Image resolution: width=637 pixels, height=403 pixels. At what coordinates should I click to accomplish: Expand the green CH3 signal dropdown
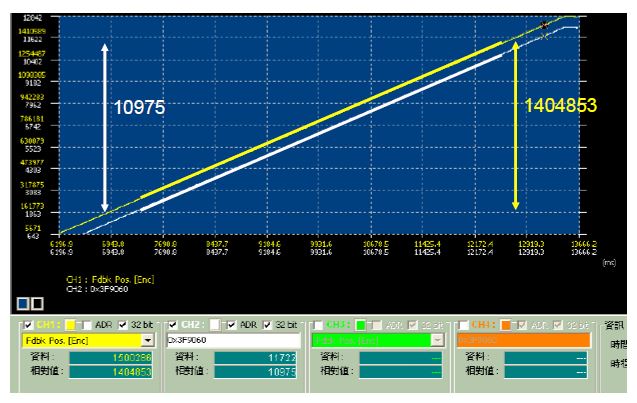(x=439, y=340)
